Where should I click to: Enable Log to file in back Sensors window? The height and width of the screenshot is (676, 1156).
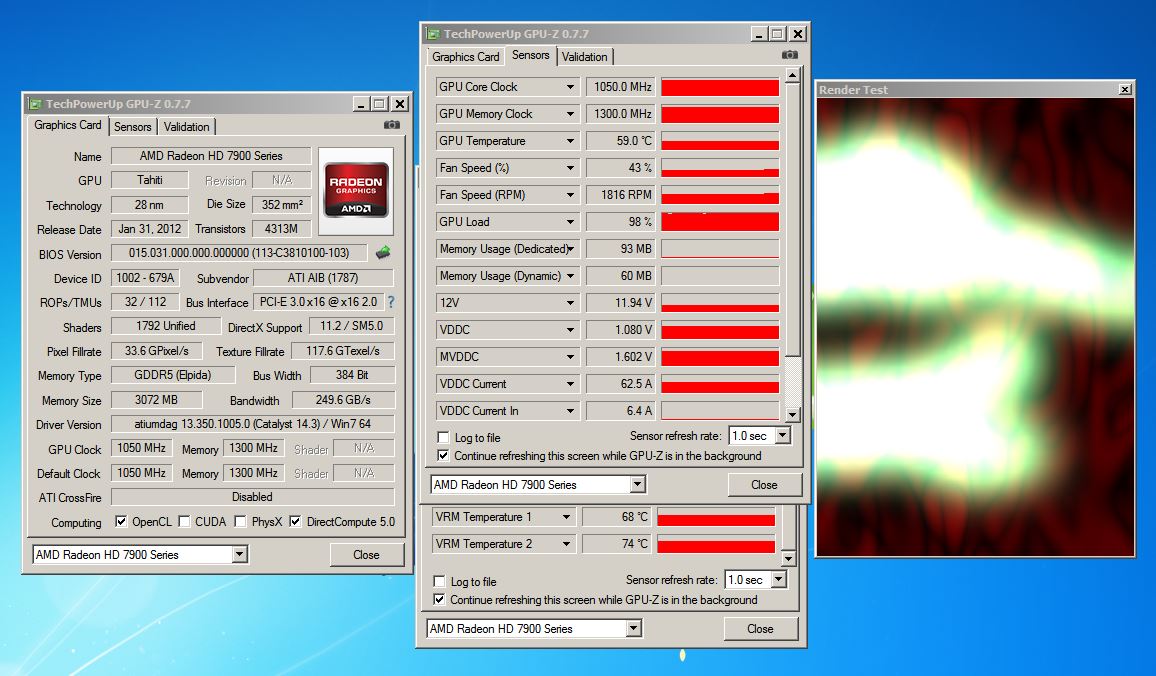(439, 581)
